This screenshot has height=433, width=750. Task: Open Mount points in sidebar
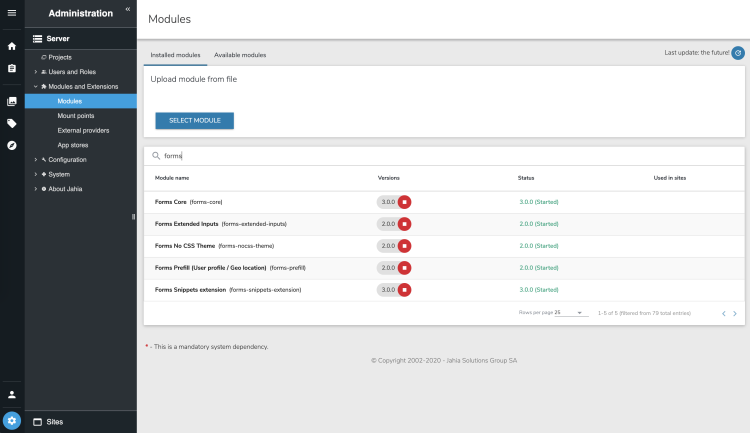pyautogui.click(x=76, y=116)
